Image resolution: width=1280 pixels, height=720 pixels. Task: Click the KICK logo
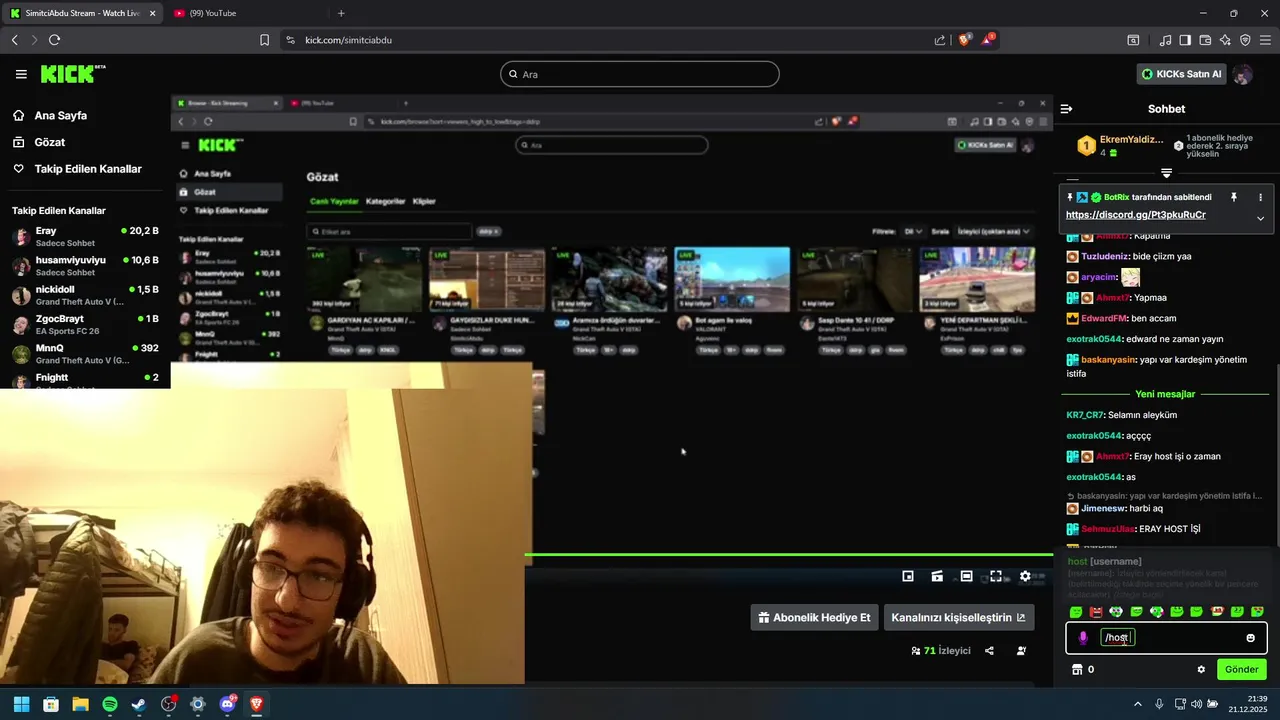(72, 74)
